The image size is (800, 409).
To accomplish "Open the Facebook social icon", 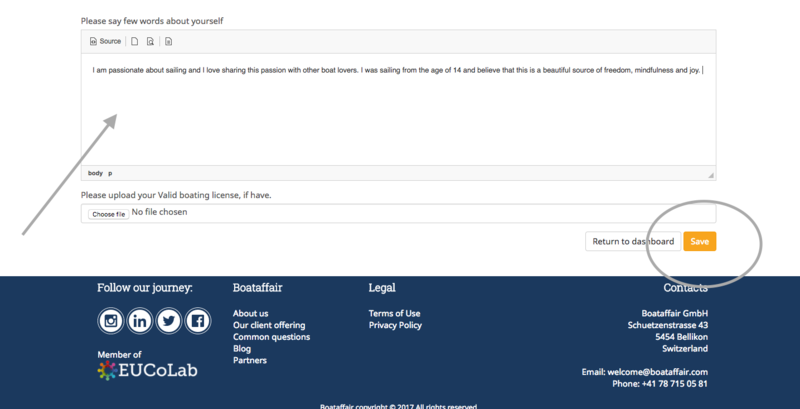I will click(198, 321).
